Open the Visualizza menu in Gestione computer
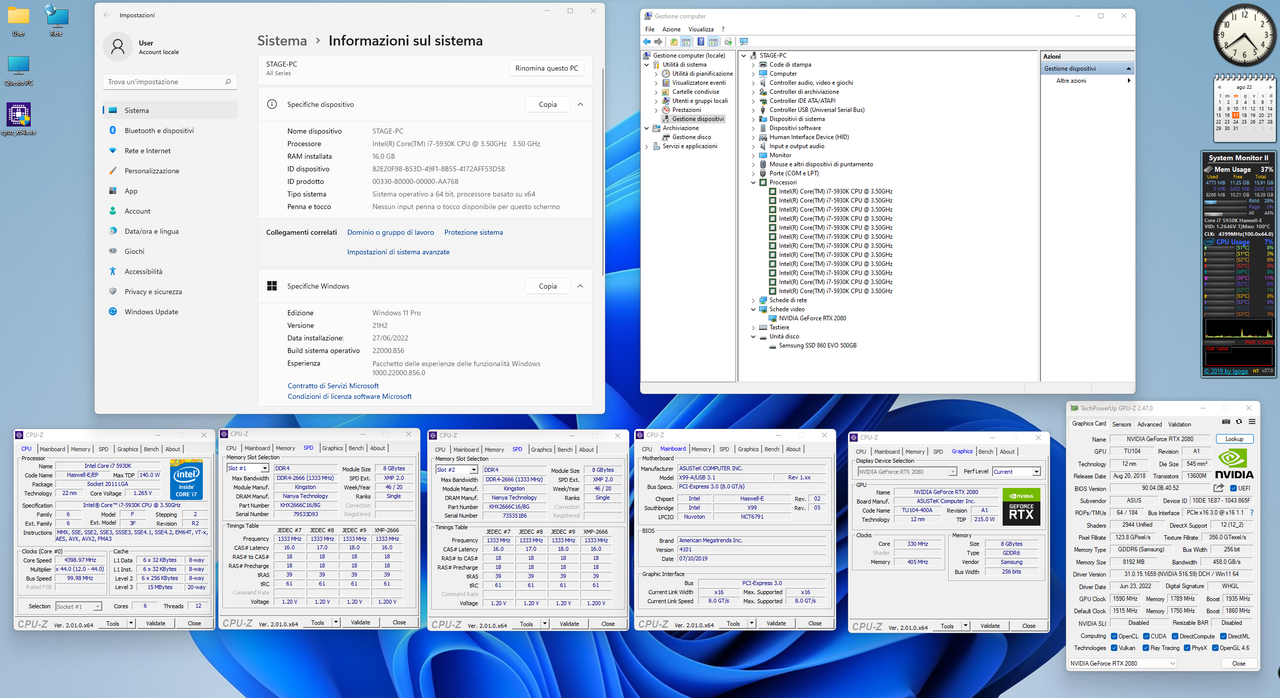The image size is (1280, 698). (701, 29)
